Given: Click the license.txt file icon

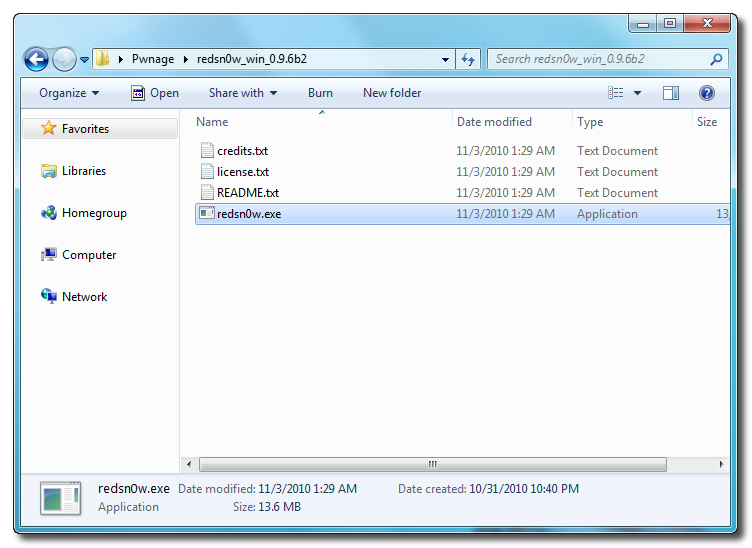Looking at the screenshot, I should click(207, 172).
